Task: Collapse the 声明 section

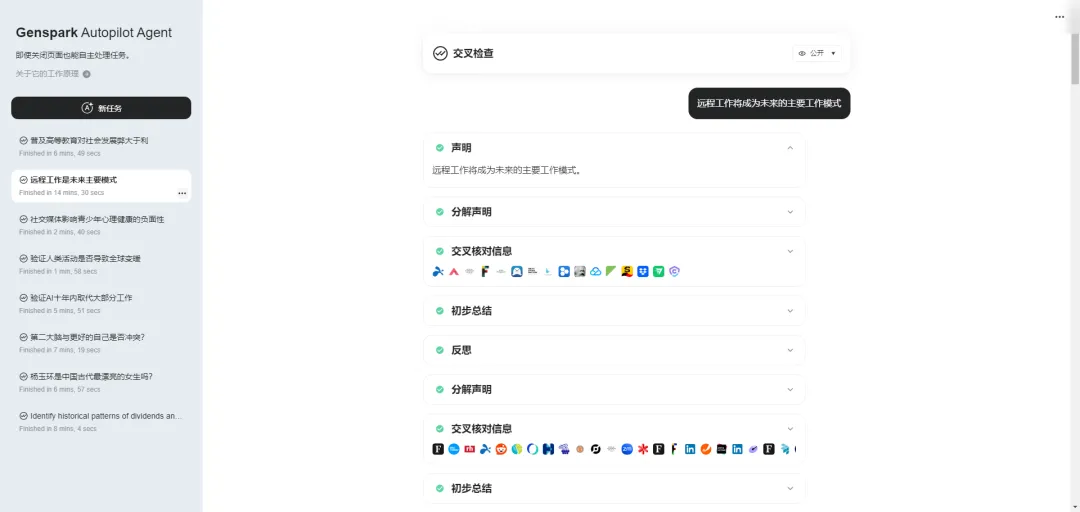Action: click(x=790, y=148)
